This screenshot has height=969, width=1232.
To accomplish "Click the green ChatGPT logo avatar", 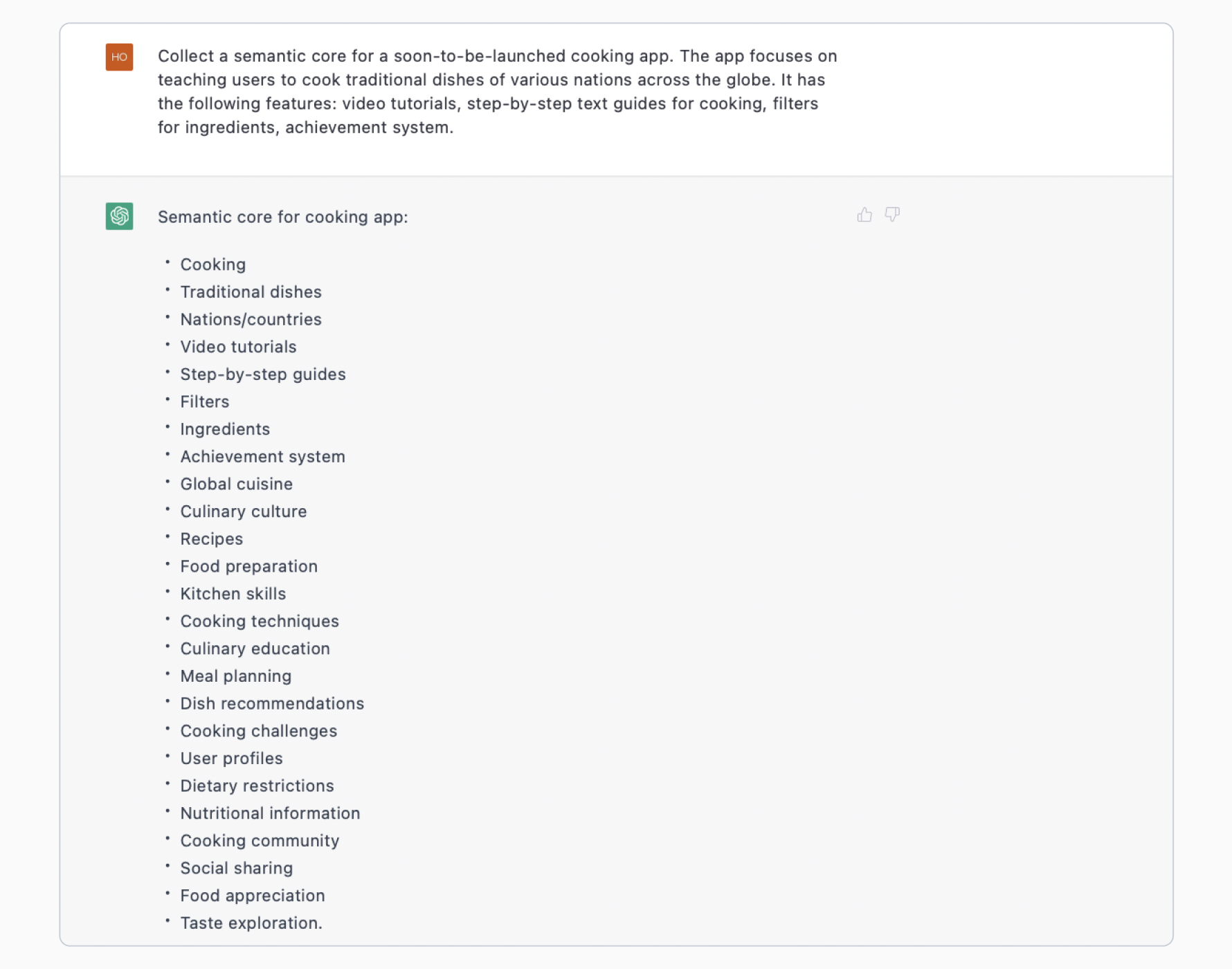I will tap(119, 216).
